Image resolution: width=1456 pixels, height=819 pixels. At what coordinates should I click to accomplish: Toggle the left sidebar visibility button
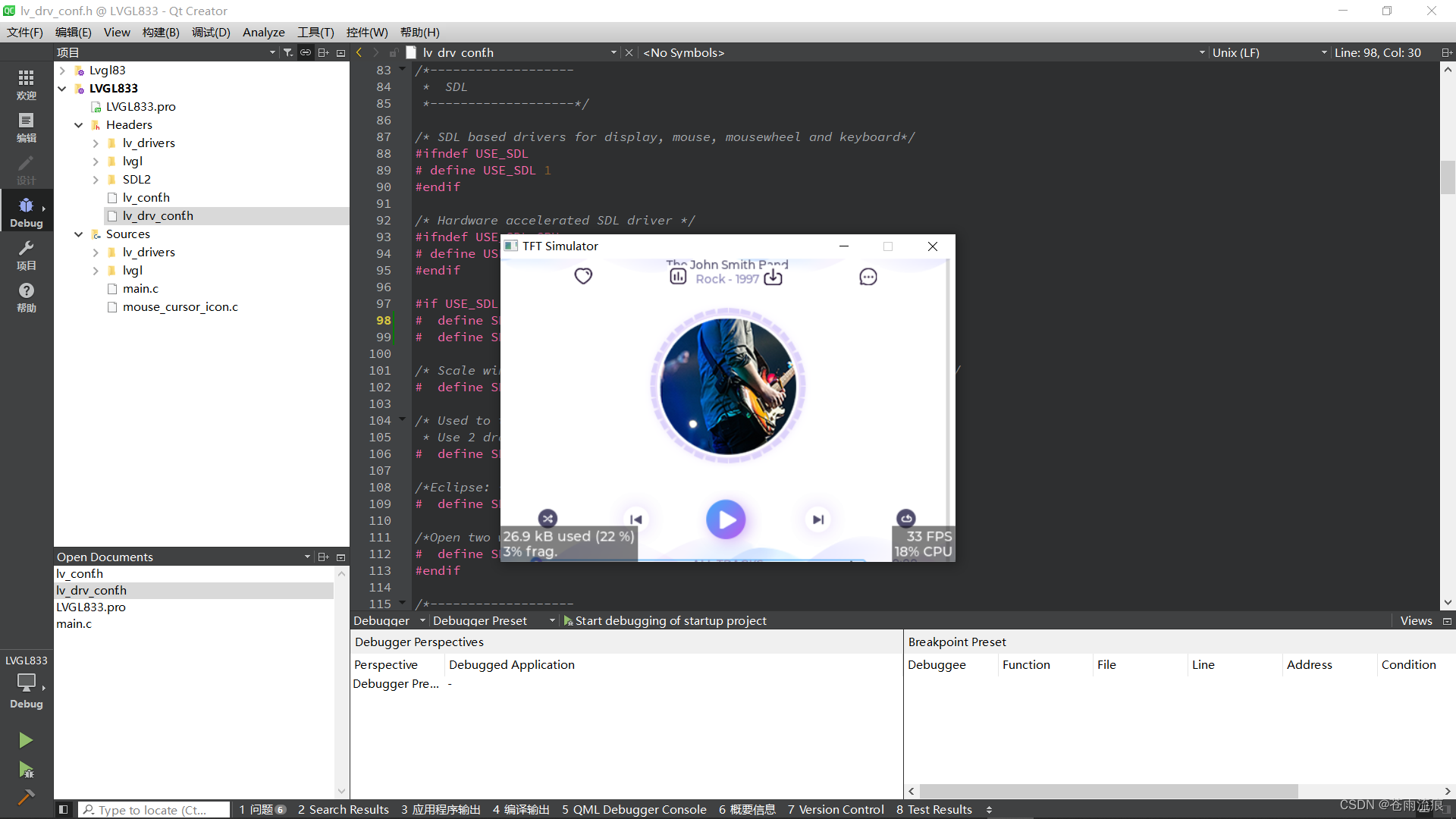tap(64, 809)
